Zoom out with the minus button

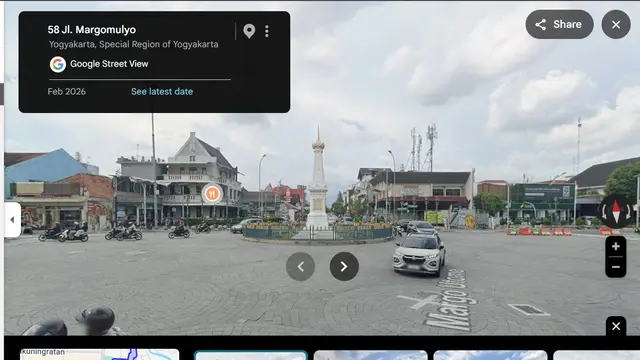[x=616, y=267]
